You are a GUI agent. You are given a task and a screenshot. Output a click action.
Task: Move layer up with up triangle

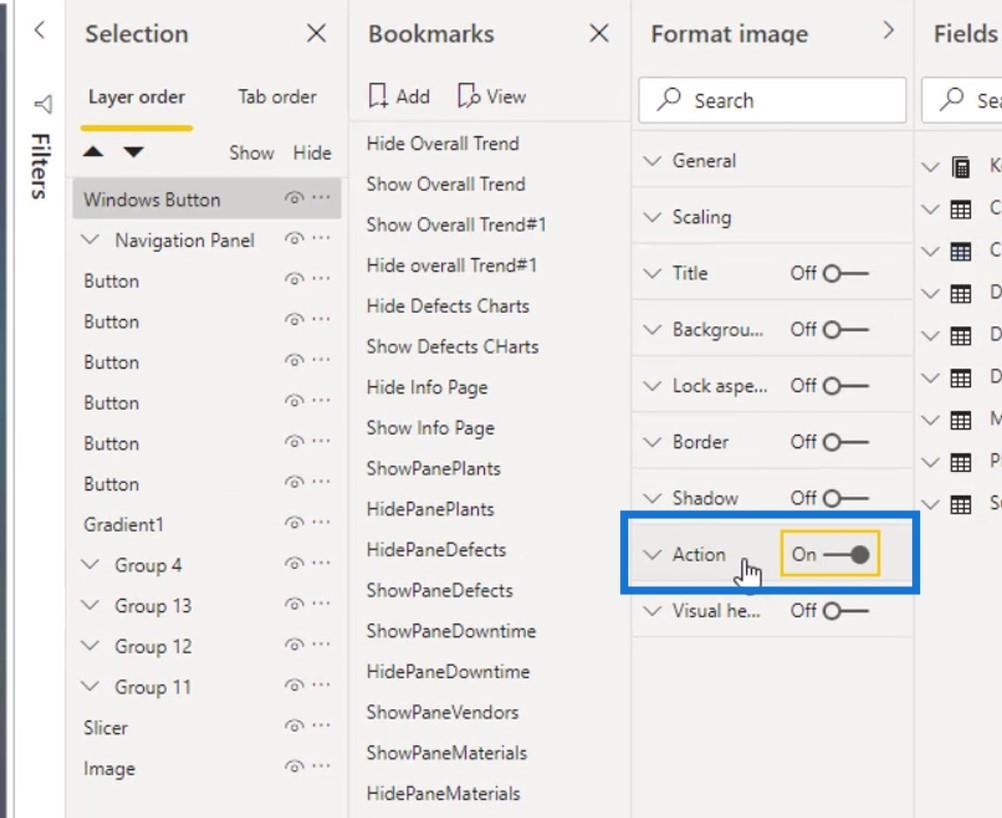93,151
